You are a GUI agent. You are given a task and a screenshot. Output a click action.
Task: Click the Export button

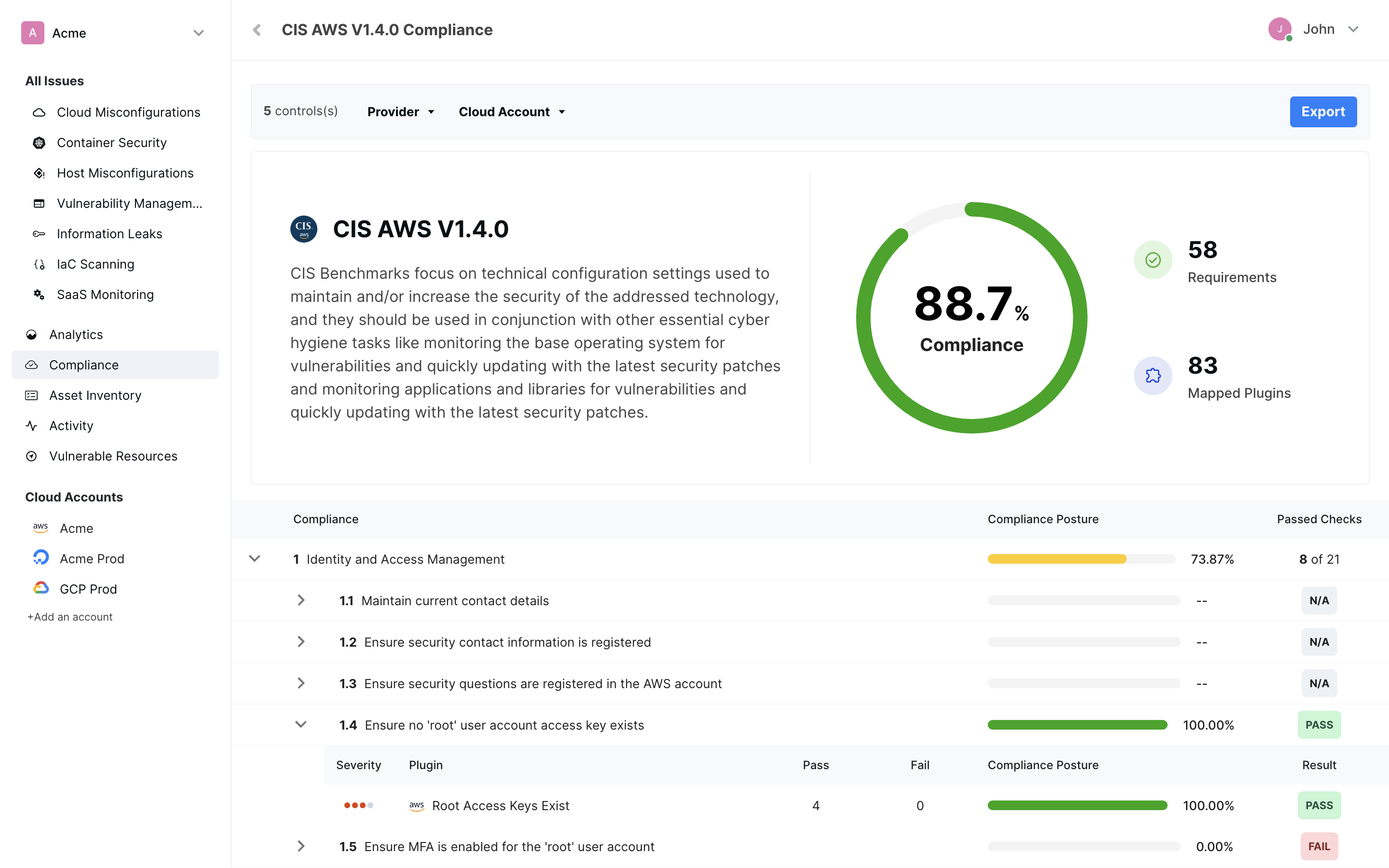(x=1323, y=111)
